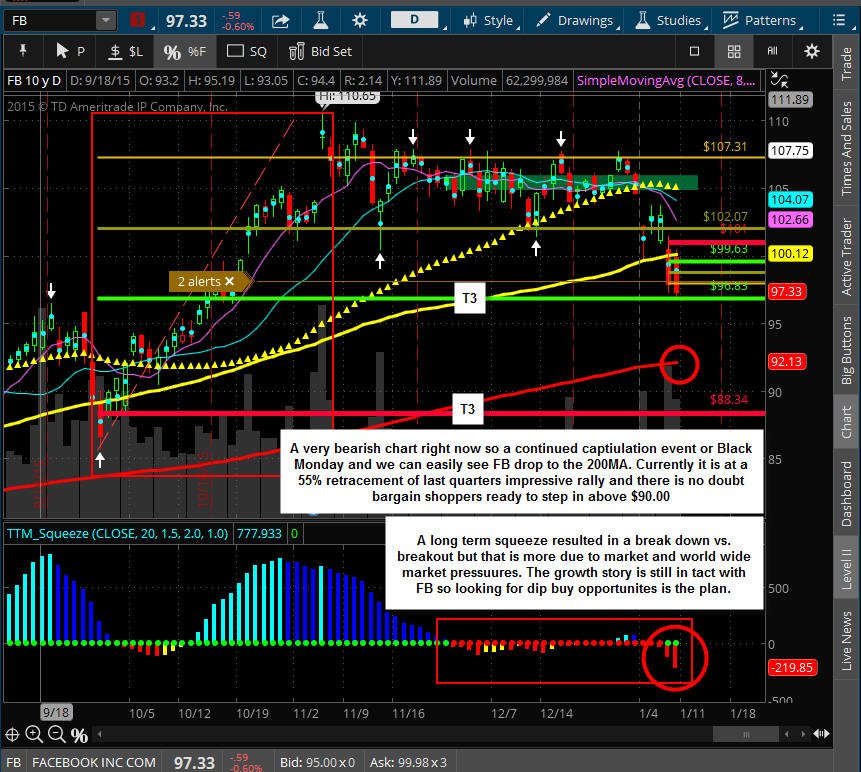Switch to single chart layout icon
861x772 pixels.
click(x=694, y=51)
